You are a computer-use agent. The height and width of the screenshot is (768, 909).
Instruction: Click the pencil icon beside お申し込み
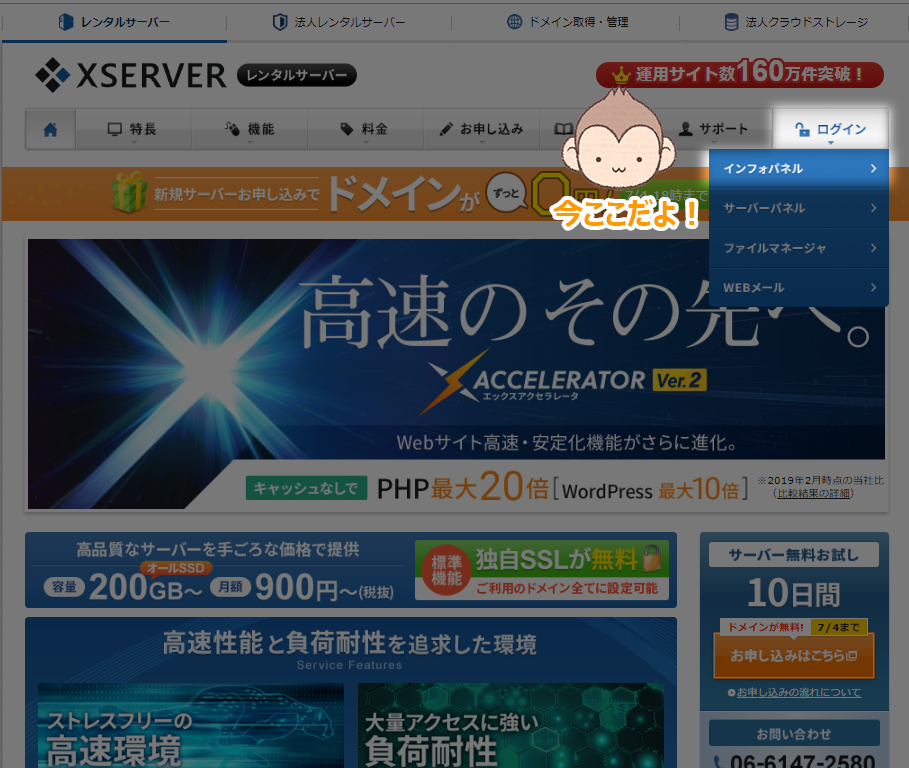tap(446, 129)
